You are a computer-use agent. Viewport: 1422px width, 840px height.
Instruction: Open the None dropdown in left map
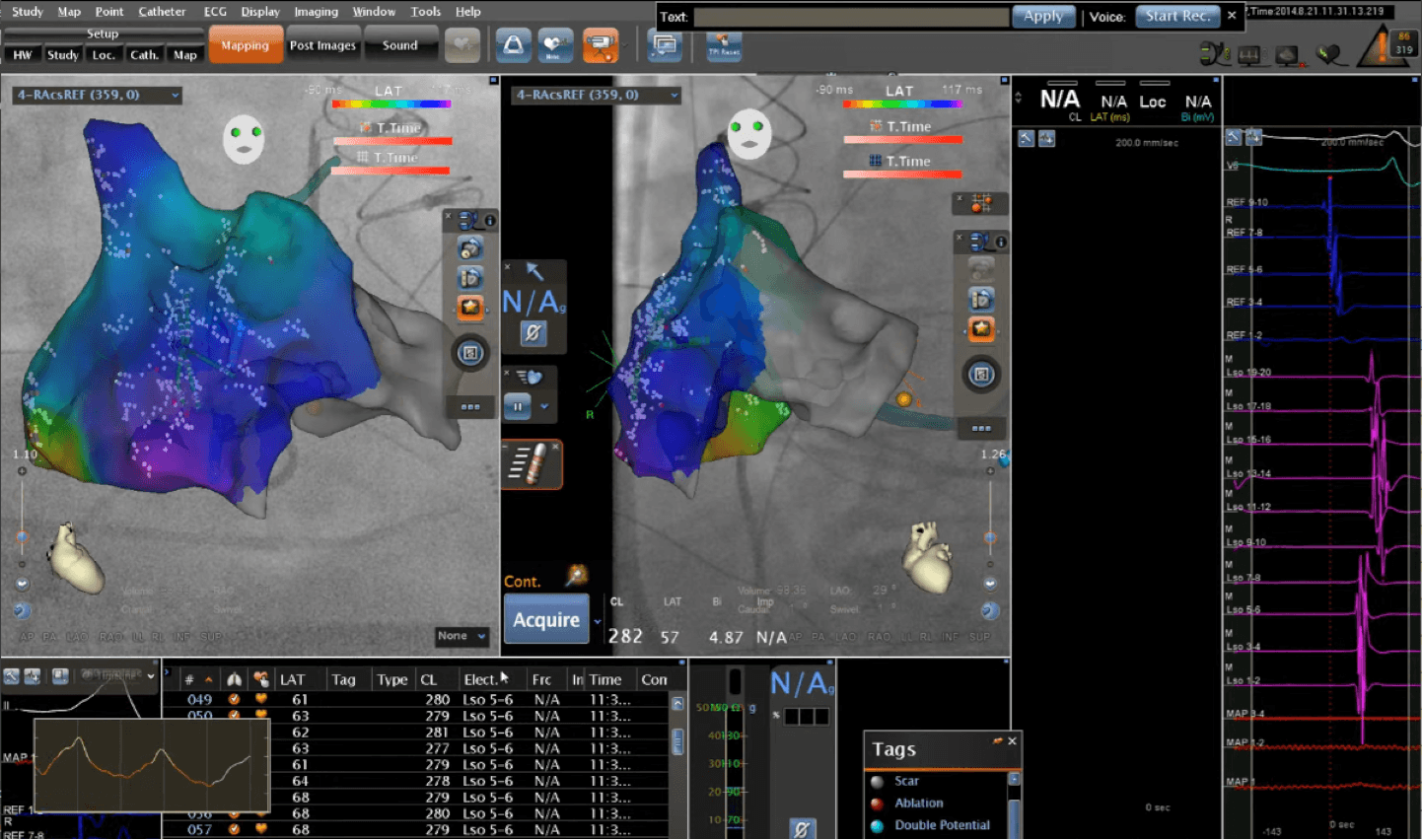click(462, 636)
